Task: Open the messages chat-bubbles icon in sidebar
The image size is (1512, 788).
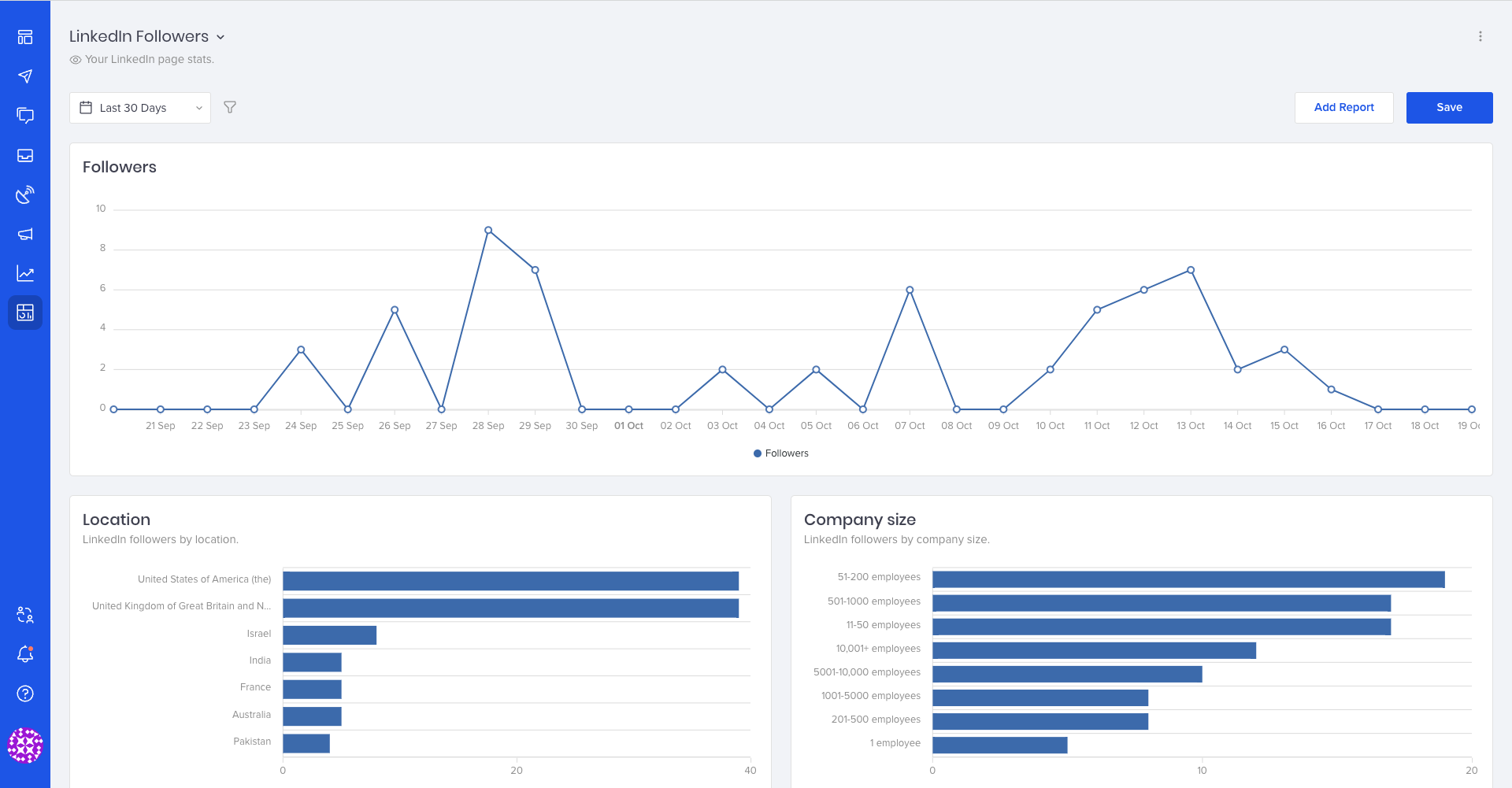Action: click(x=25, y=116)
